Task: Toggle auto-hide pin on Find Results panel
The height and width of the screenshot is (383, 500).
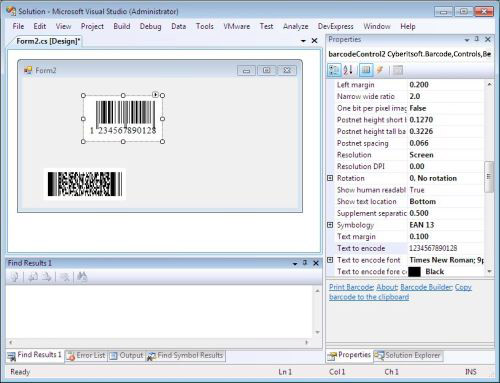Action: click(305, 263)
